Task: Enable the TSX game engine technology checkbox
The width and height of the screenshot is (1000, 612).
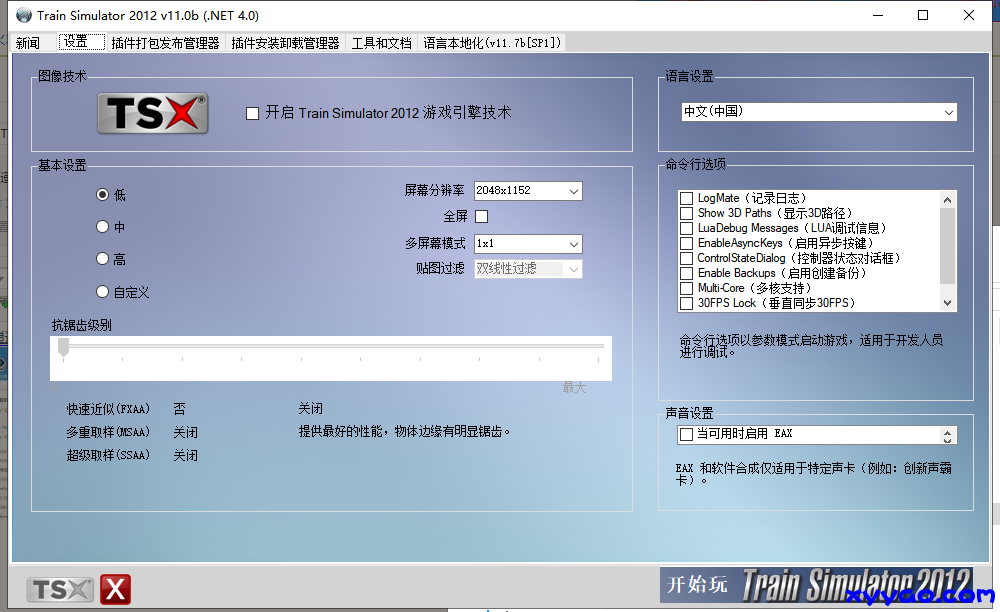Action: (252, 113)
